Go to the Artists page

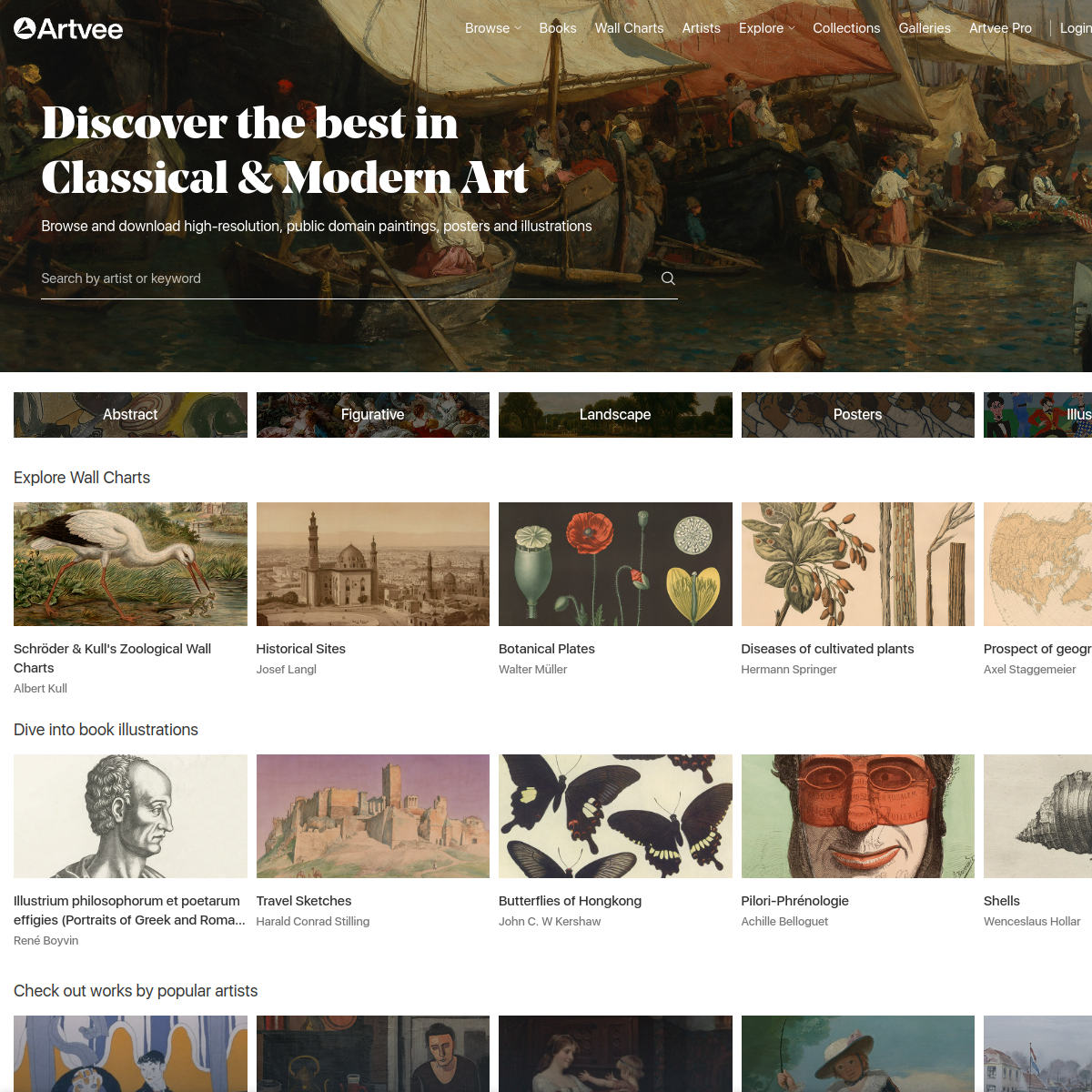702,28
